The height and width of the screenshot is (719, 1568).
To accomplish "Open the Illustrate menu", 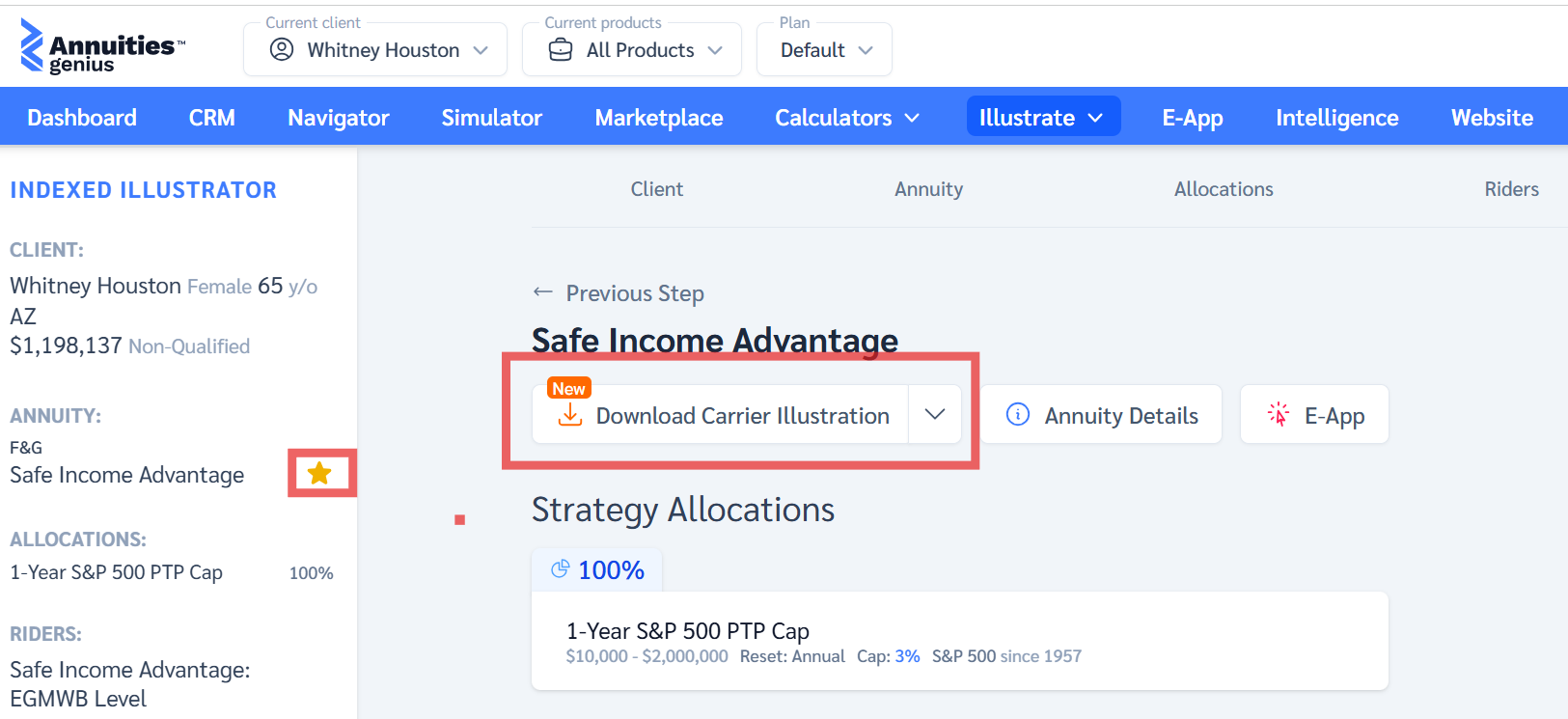I will coord(1042,117).
